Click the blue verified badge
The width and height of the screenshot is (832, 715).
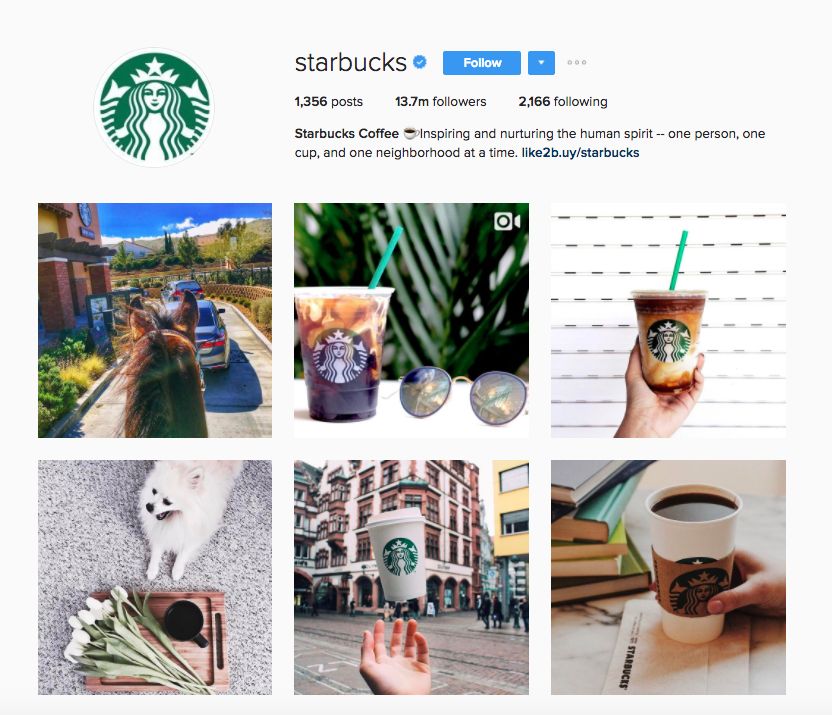click(x=420, y=62)
